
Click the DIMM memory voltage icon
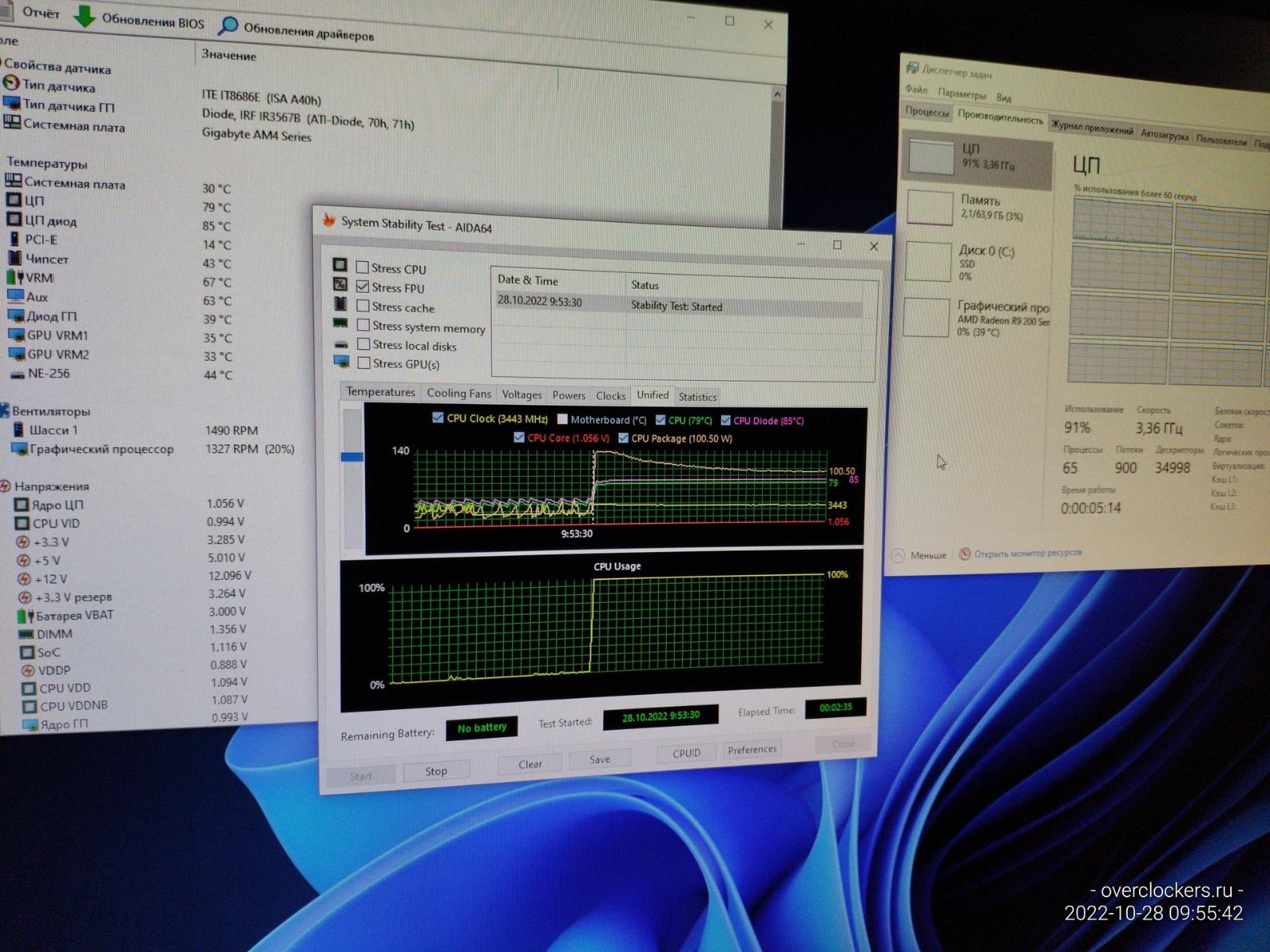click(26, 634)
